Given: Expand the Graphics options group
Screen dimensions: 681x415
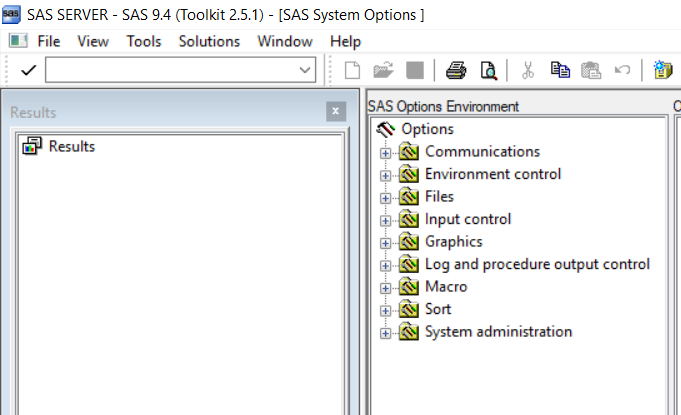Looking at the screenshot, I should [385, 242].
